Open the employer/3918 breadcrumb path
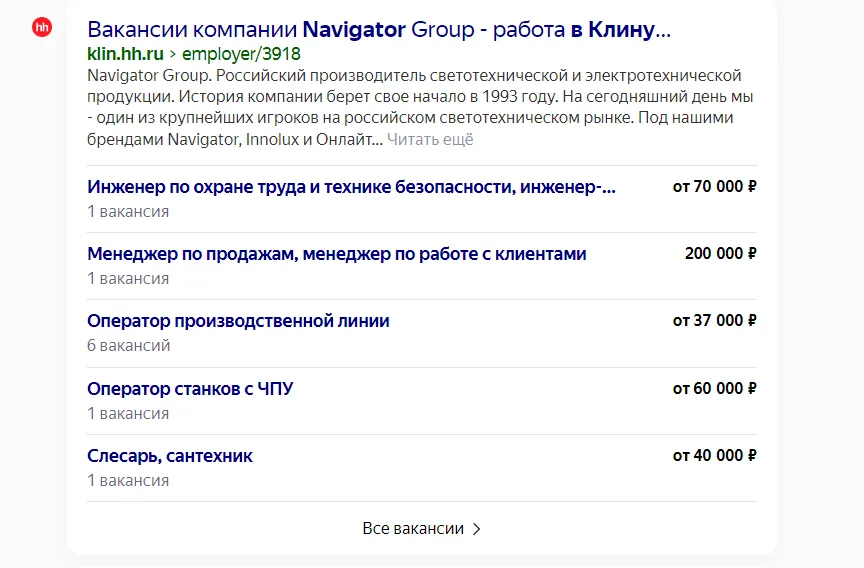 point(240,54)
